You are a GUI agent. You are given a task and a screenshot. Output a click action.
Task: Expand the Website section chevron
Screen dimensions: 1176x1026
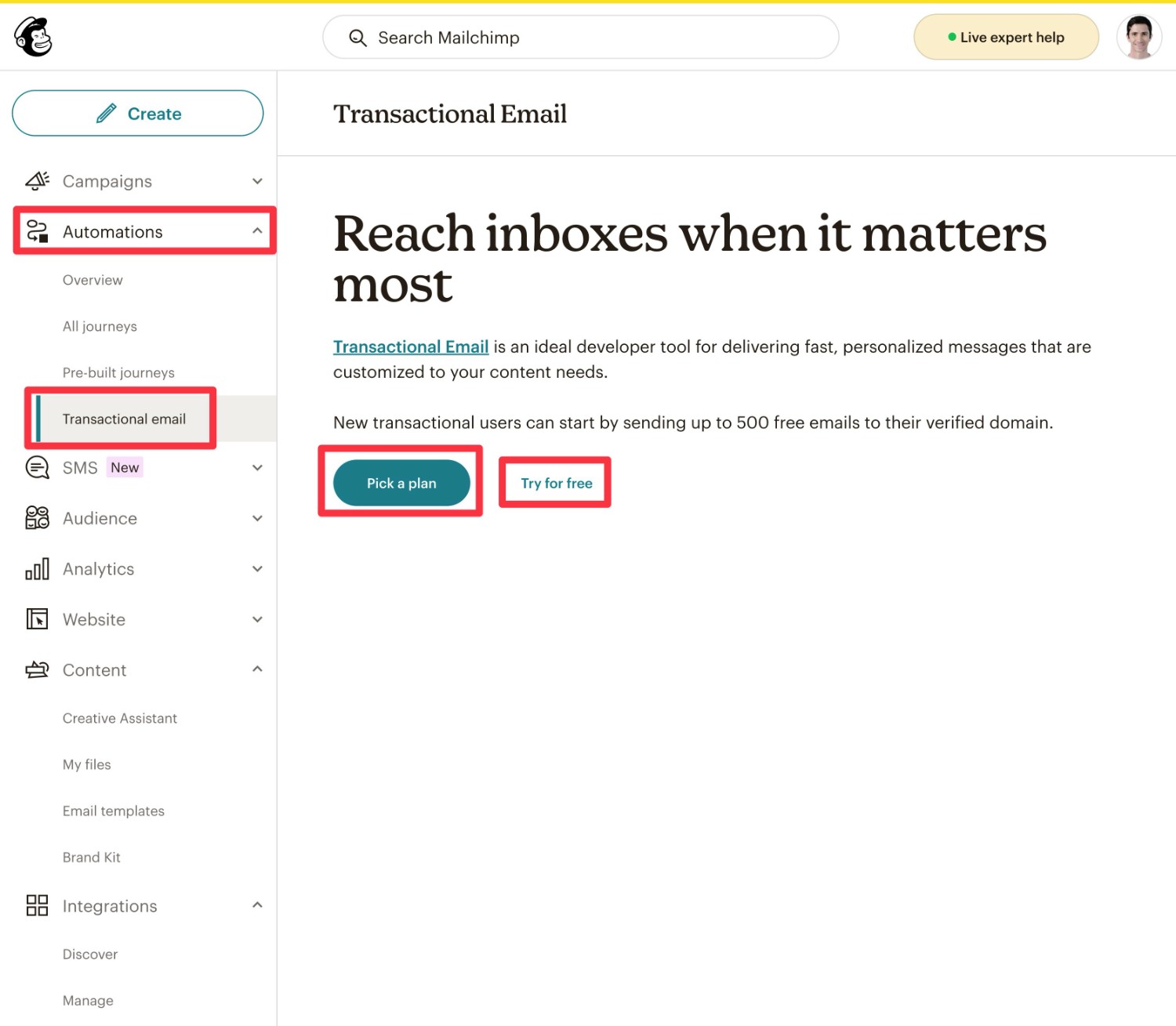(x=257, y=619)
